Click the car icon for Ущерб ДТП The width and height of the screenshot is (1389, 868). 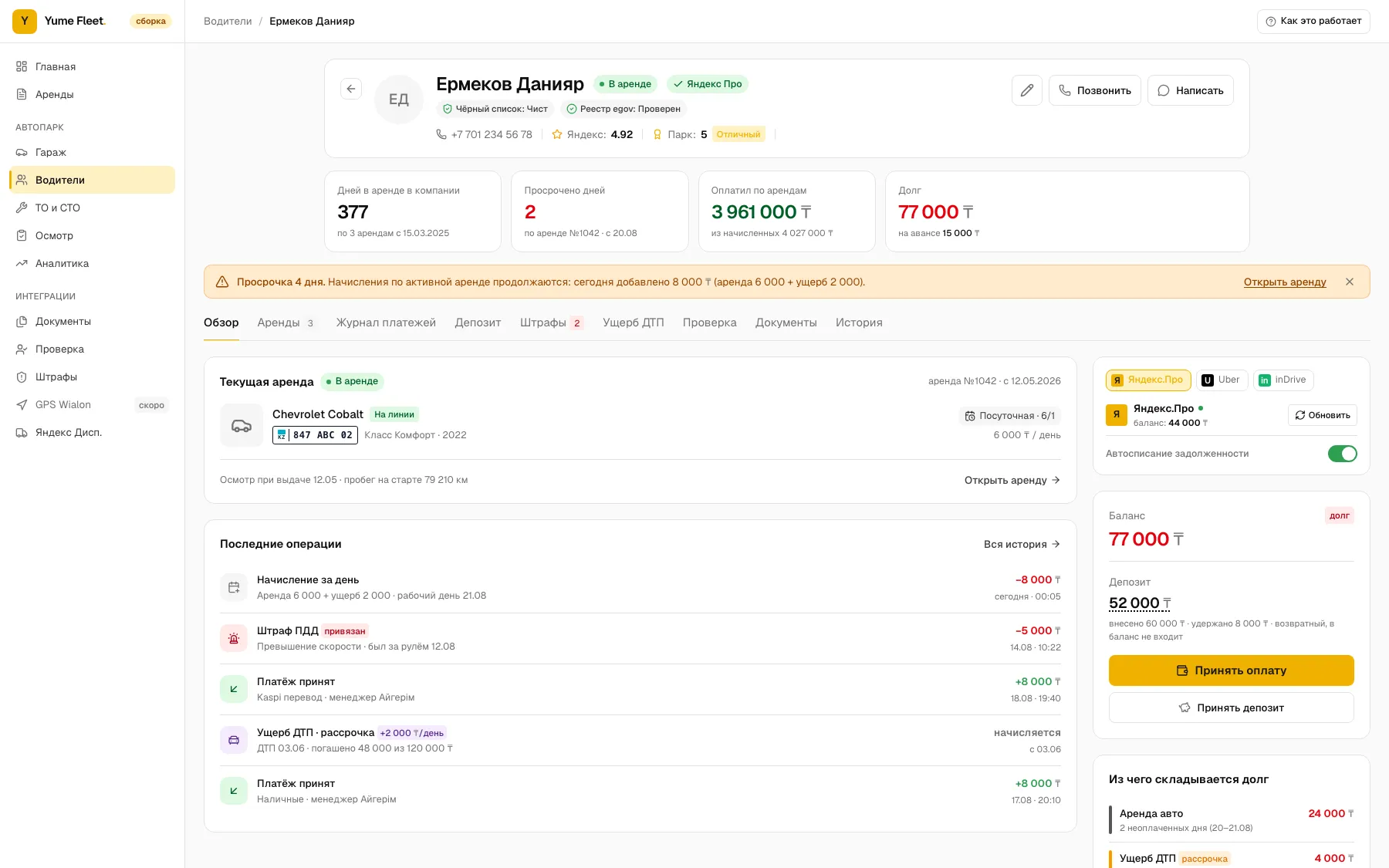click(234, 740)
